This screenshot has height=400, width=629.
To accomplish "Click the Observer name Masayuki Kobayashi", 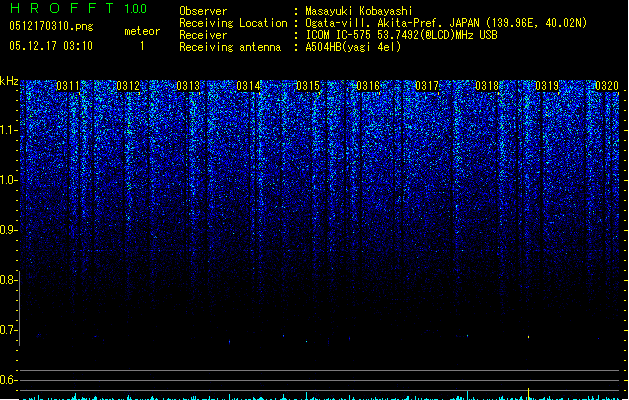I will pos(359,11).
